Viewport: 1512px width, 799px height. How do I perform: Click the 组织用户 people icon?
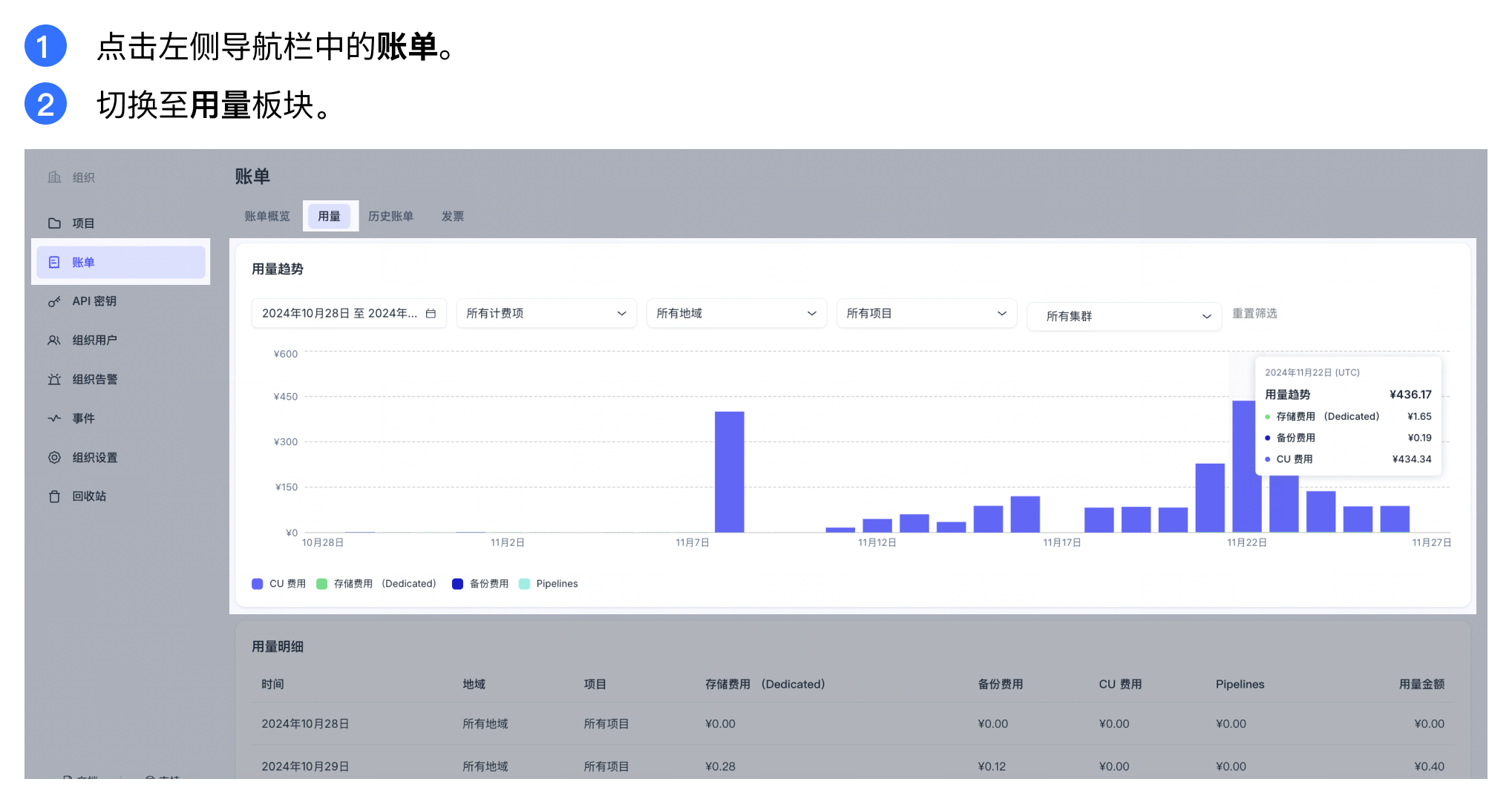(54, 341)
